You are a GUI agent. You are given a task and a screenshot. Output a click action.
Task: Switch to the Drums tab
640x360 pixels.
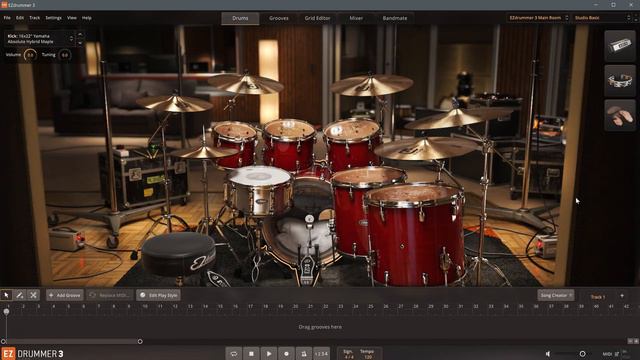coord(240,18)
